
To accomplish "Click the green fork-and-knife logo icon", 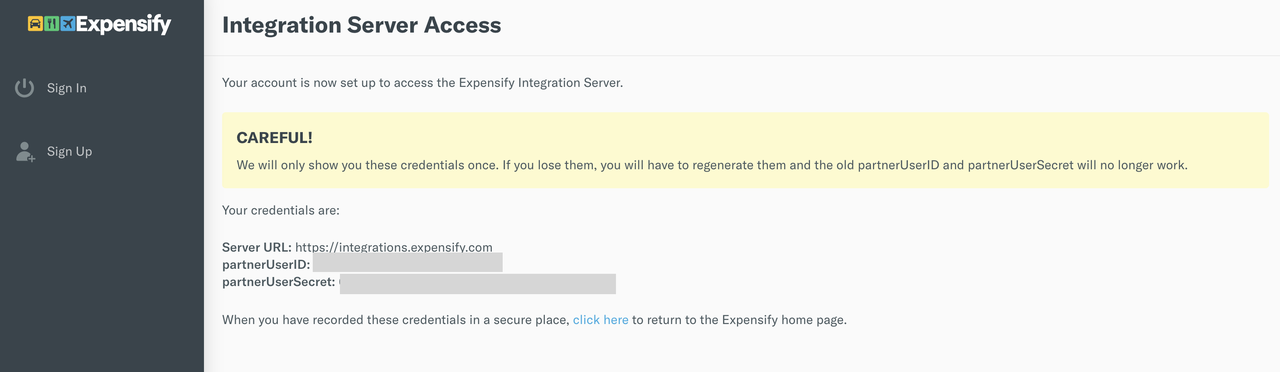I will pyautogui.click(x=51, y=24).
